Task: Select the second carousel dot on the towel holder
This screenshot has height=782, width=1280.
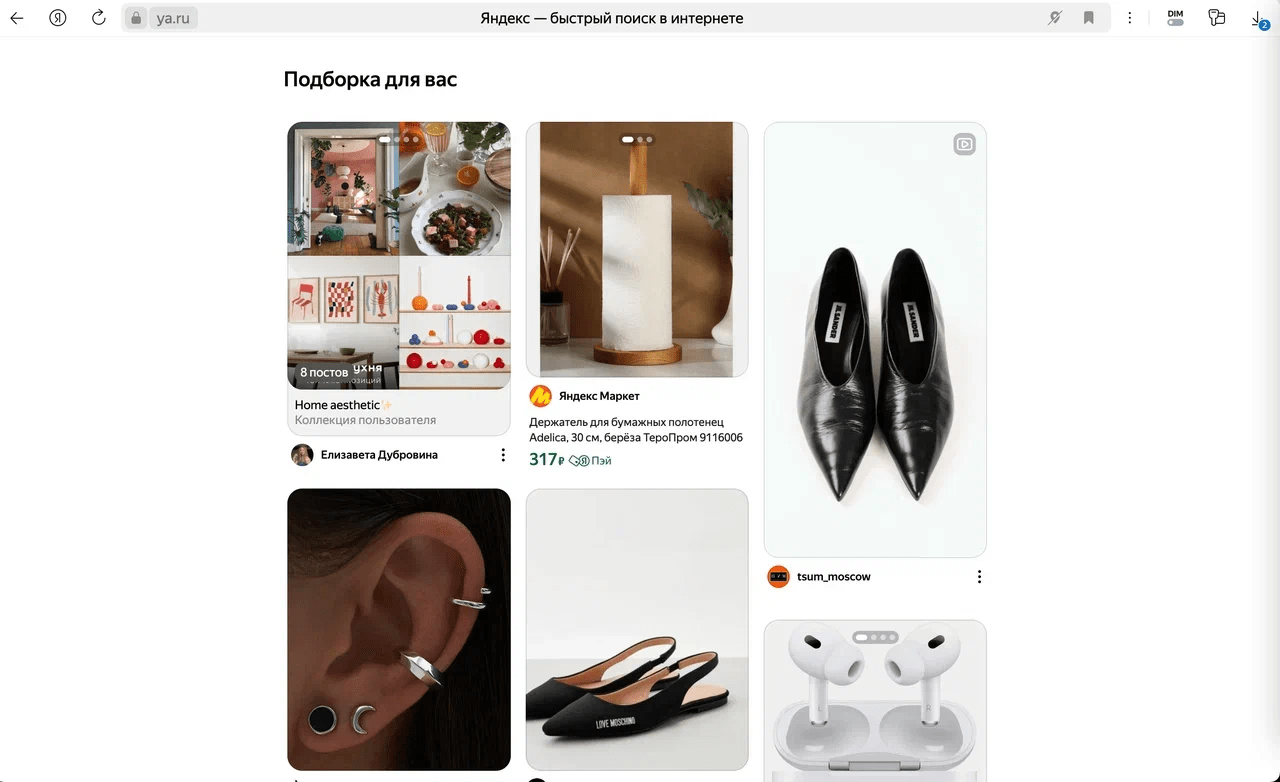Action: pos(640,140)
